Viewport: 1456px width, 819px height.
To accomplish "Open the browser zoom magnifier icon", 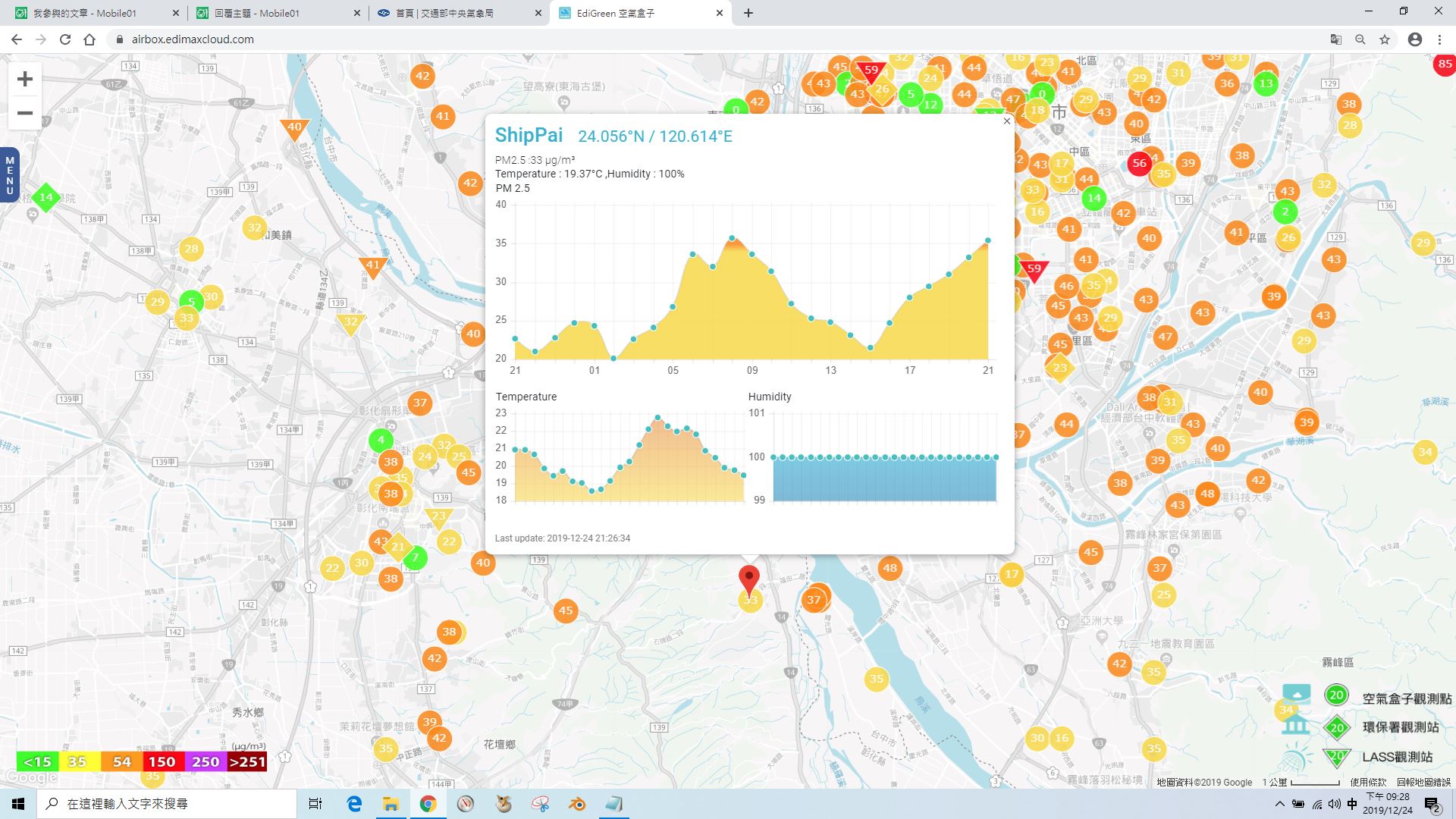I will [x=1360, y=39].
